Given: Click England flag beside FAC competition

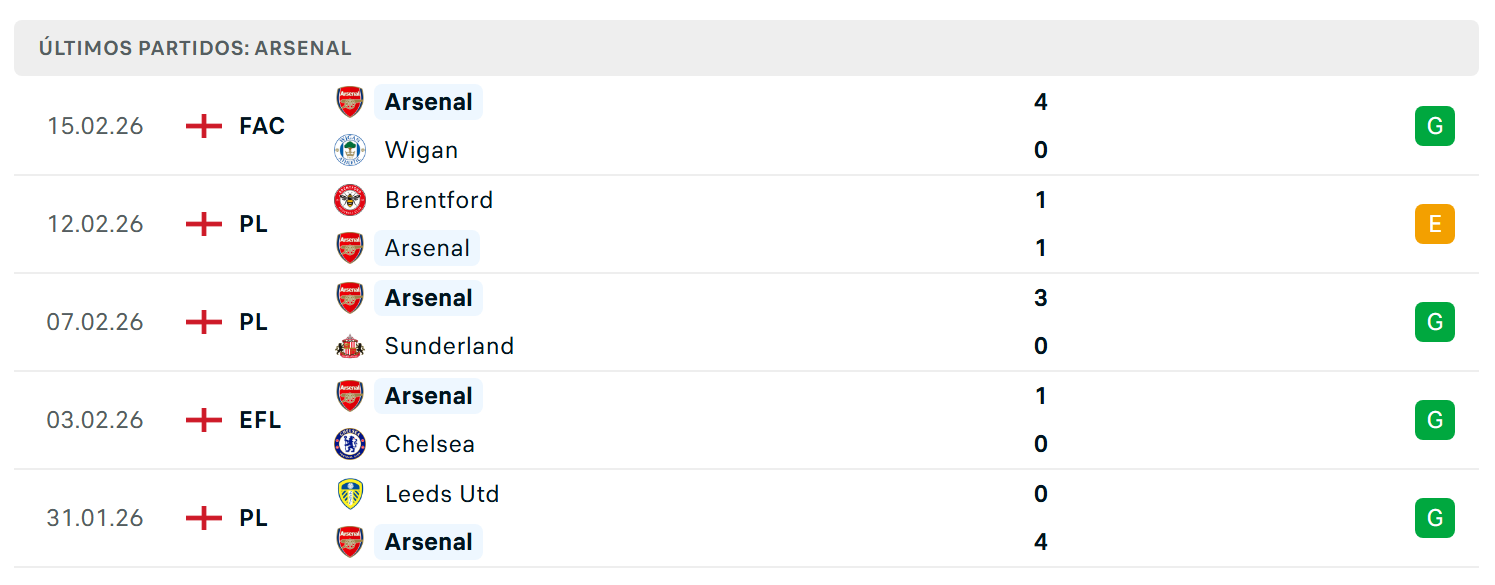Looking at the screenshot, I should (204, 126).
